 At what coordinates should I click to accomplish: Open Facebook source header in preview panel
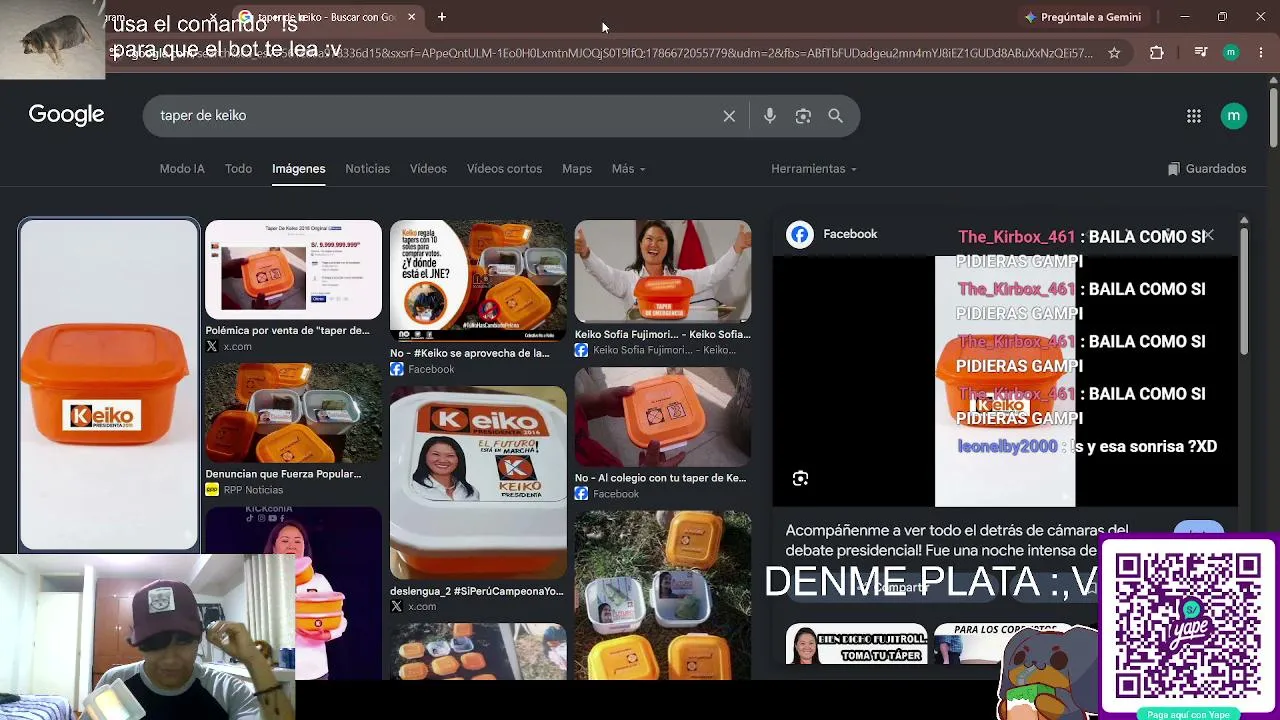point(832,234)
